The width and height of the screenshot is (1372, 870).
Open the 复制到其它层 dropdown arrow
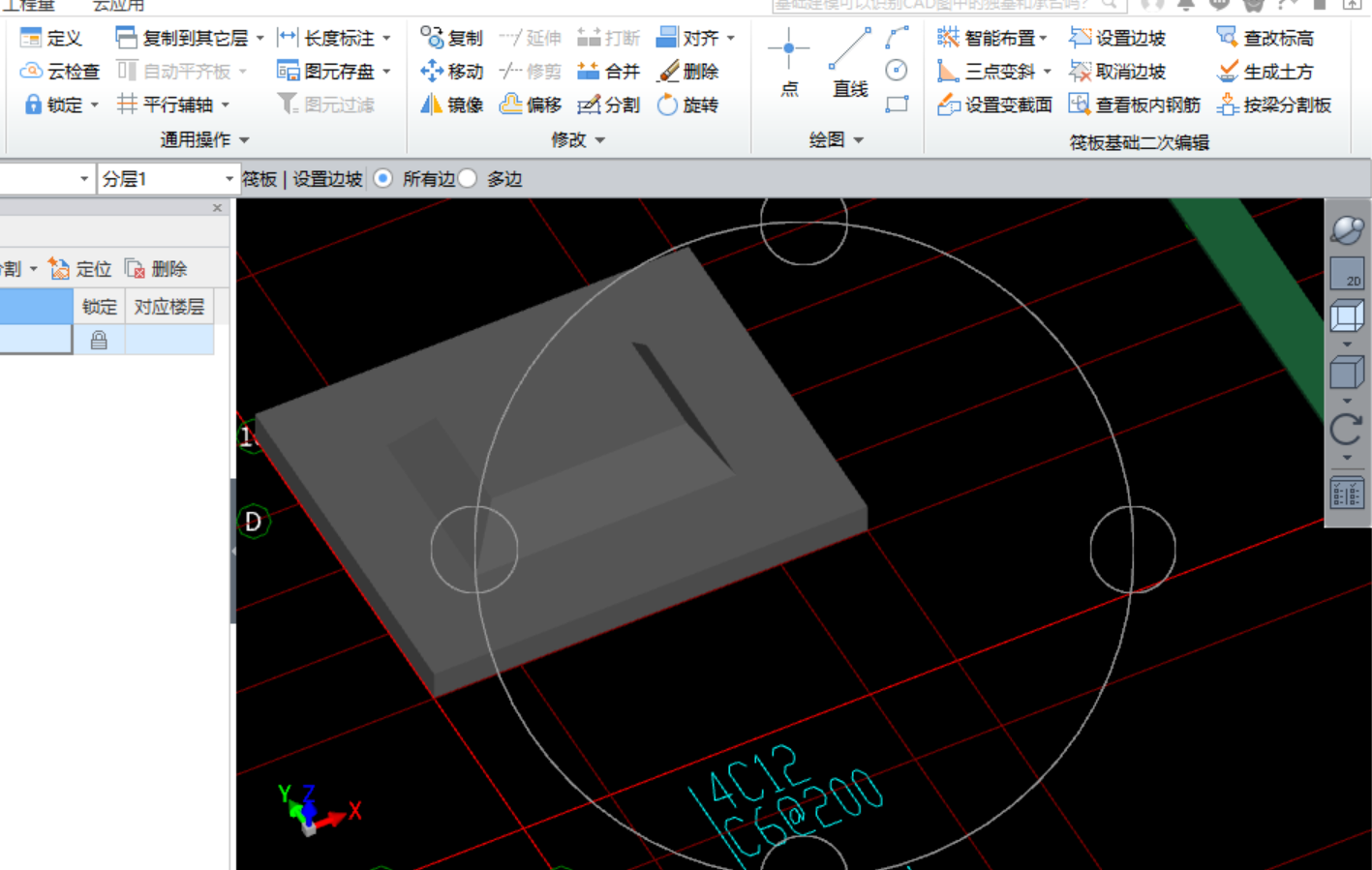tap(260, 39)
